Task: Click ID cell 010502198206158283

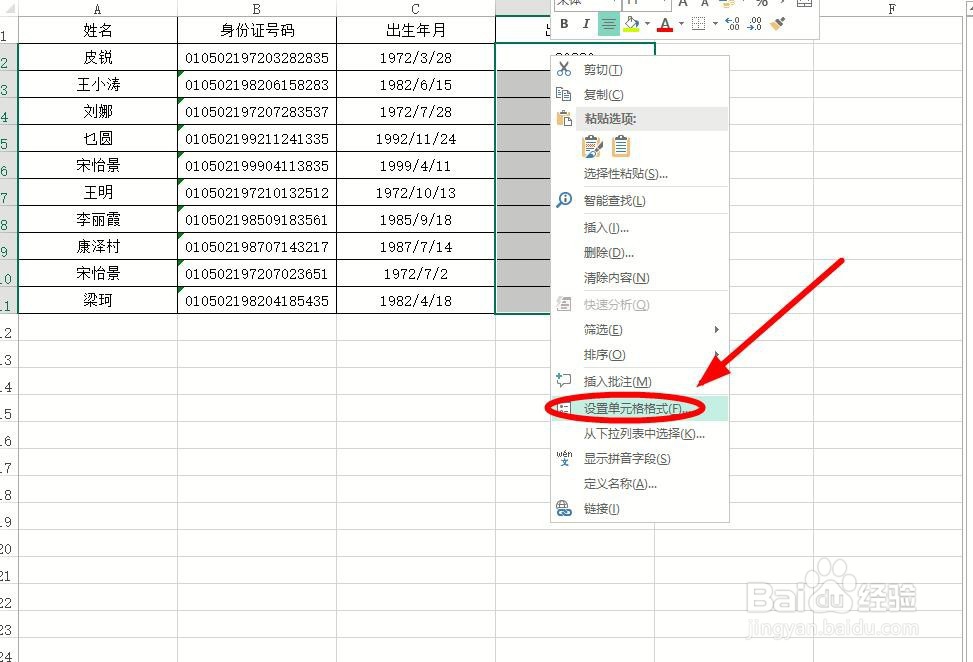Action: click(257, 84)
